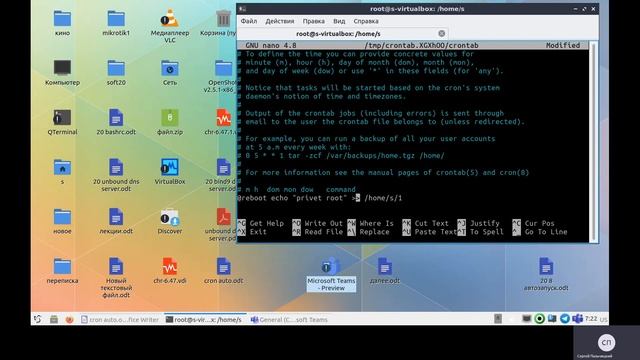Click the 'm h dom mon dow command' line
The height and width of the screenshot is (360, 640).
297,189
